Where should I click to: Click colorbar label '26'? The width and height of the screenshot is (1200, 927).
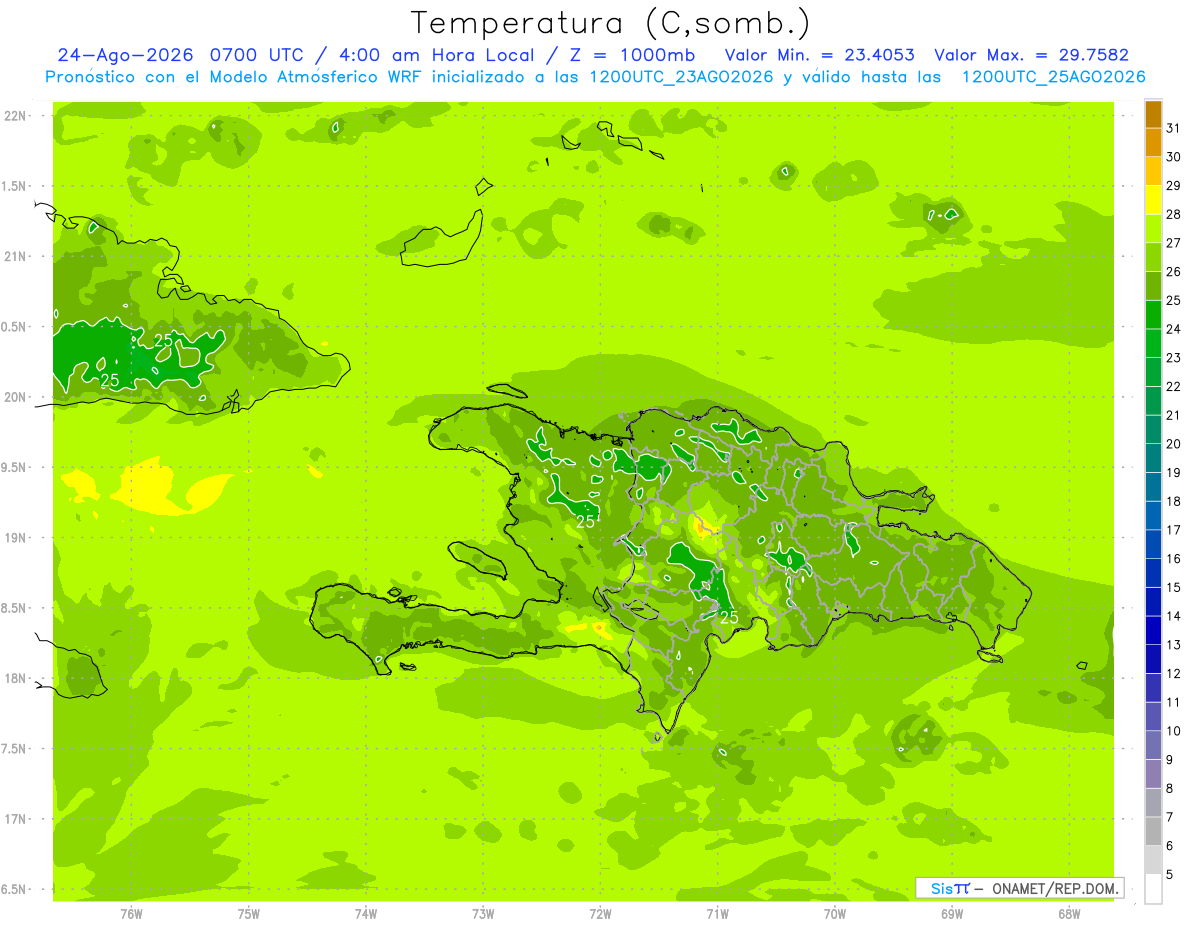(1174, 272)
